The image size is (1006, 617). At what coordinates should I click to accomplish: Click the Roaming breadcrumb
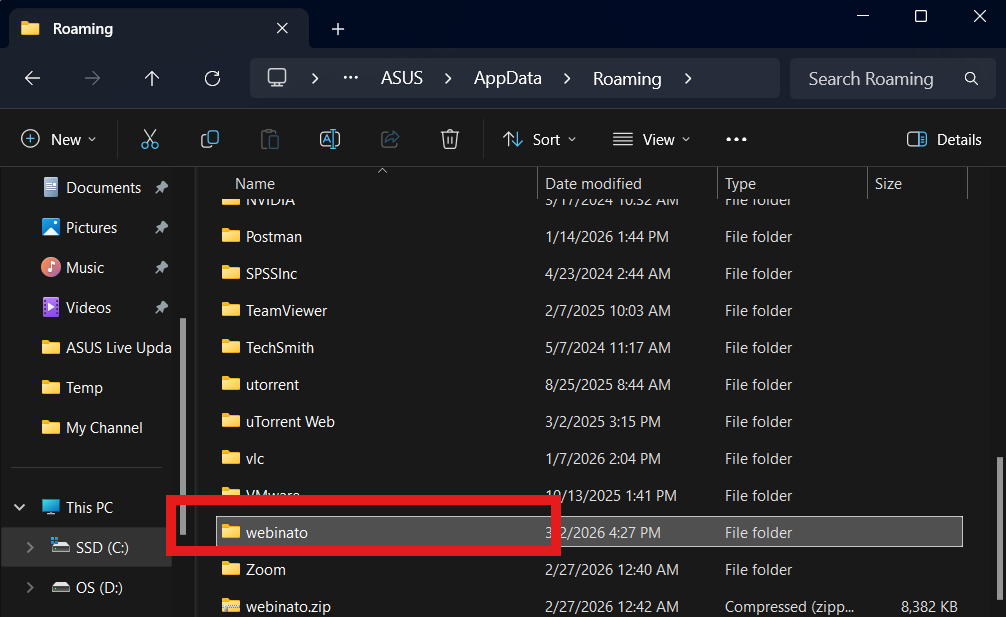point(627,78)
